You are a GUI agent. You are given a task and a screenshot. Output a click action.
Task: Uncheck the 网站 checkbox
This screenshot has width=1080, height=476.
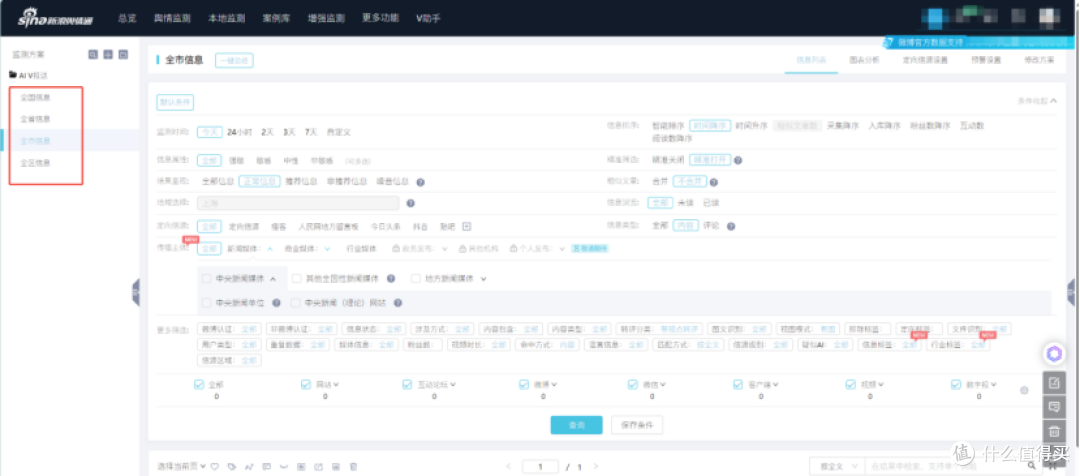tap(306, 384)
